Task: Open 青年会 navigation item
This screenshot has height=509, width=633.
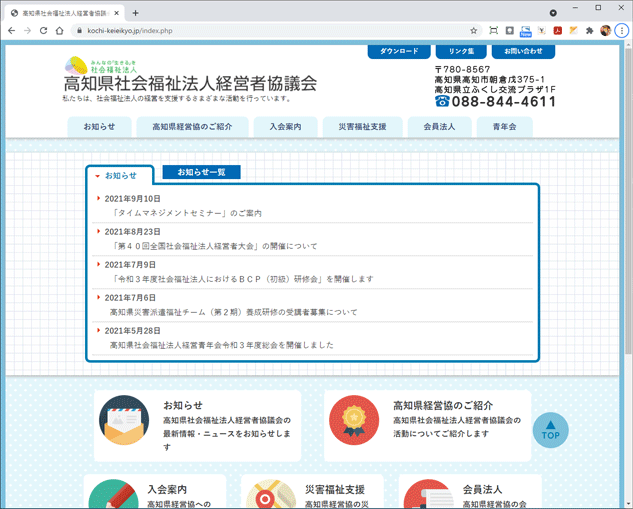Action: pos(505,127)
